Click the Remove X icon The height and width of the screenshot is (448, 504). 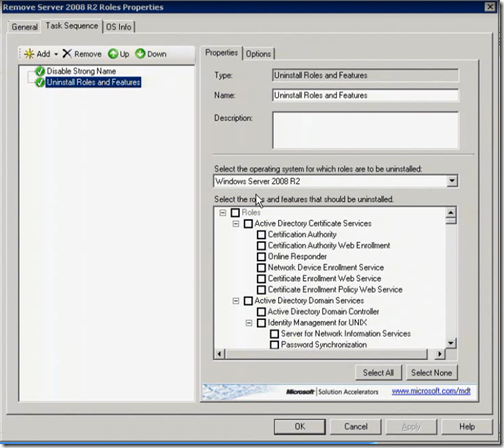pos(67,53)
